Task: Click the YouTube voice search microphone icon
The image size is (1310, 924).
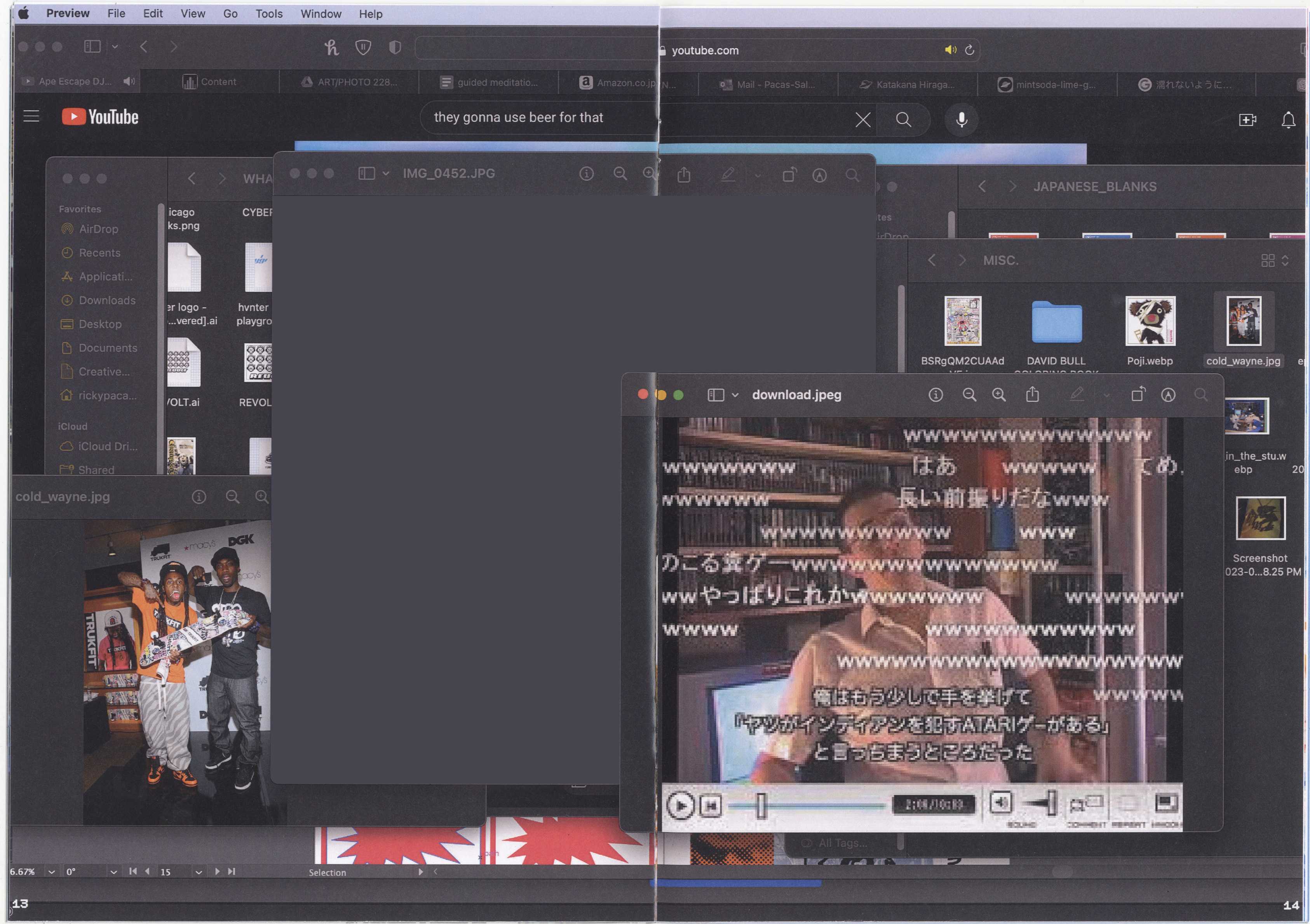Action: [962, 119]
